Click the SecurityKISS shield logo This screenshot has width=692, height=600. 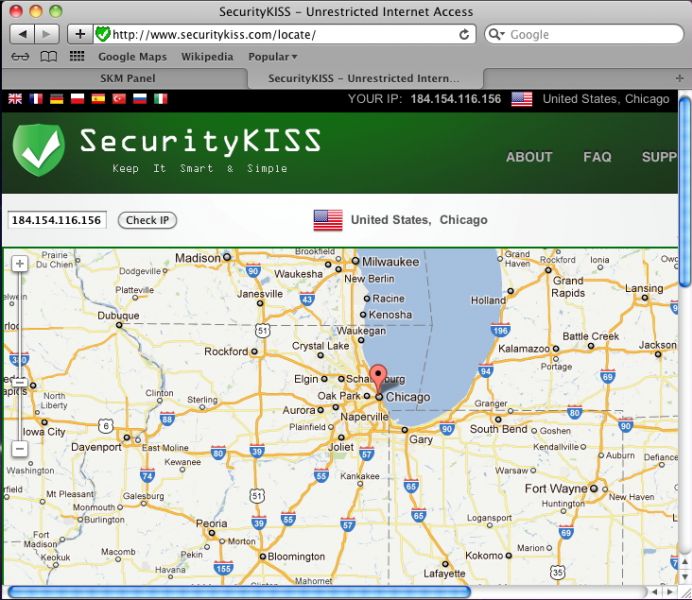(39, 150)
